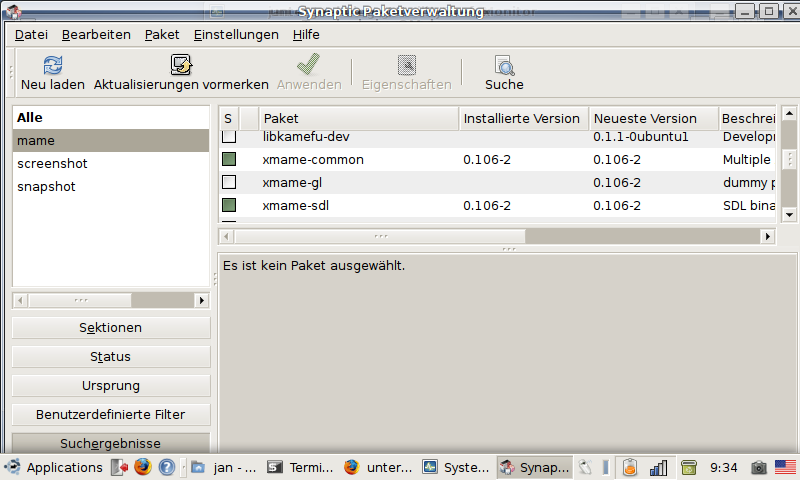This screenshot has width=800, height=480.
Task: Open the Hilfe menu
Action: point(306,35)
